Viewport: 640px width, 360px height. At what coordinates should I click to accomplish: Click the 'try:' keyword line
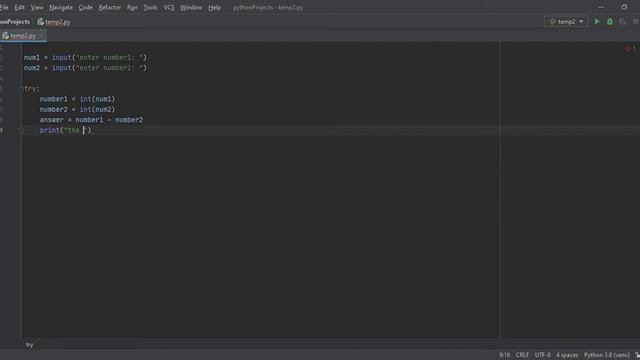point(31,89)
